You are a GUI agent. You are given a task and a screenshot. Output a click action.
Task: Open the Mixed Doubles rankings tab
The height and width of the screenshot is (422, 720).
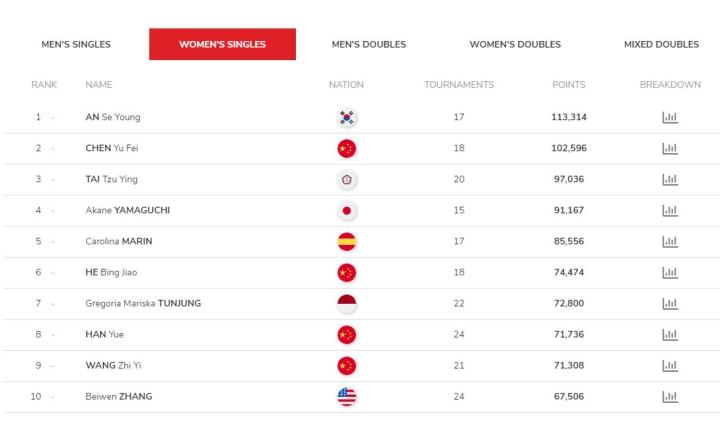[x=661, y=45]
